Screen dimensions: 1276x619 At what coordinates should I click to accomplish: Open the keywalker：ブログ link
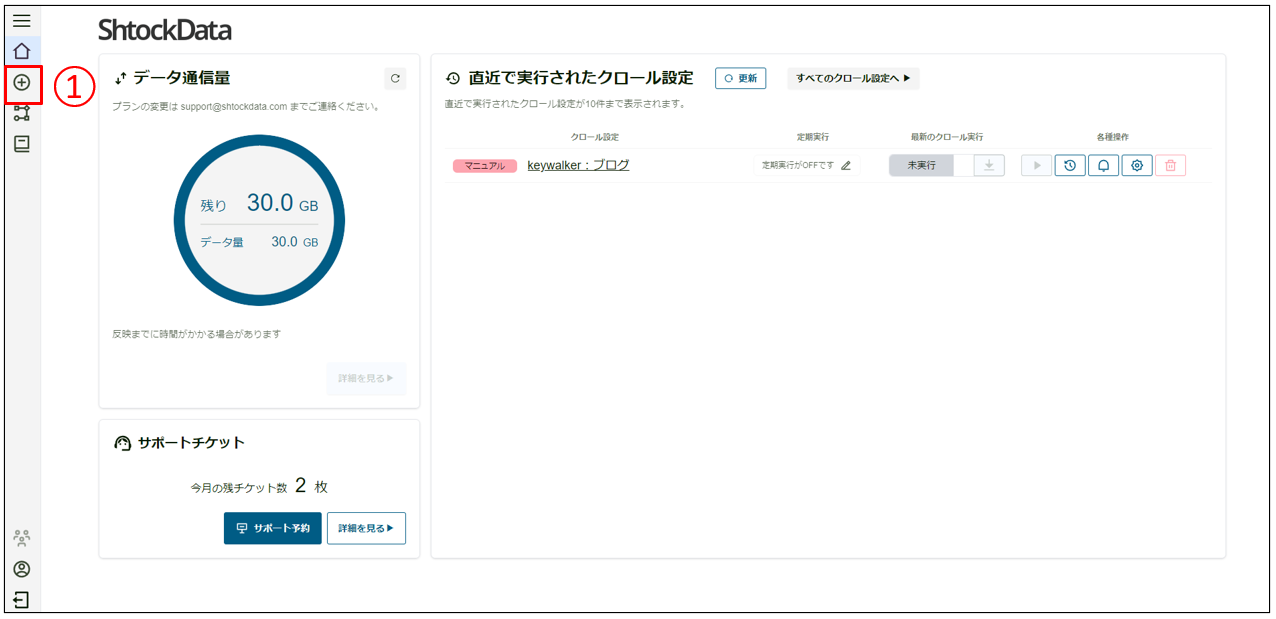point(578,165)
